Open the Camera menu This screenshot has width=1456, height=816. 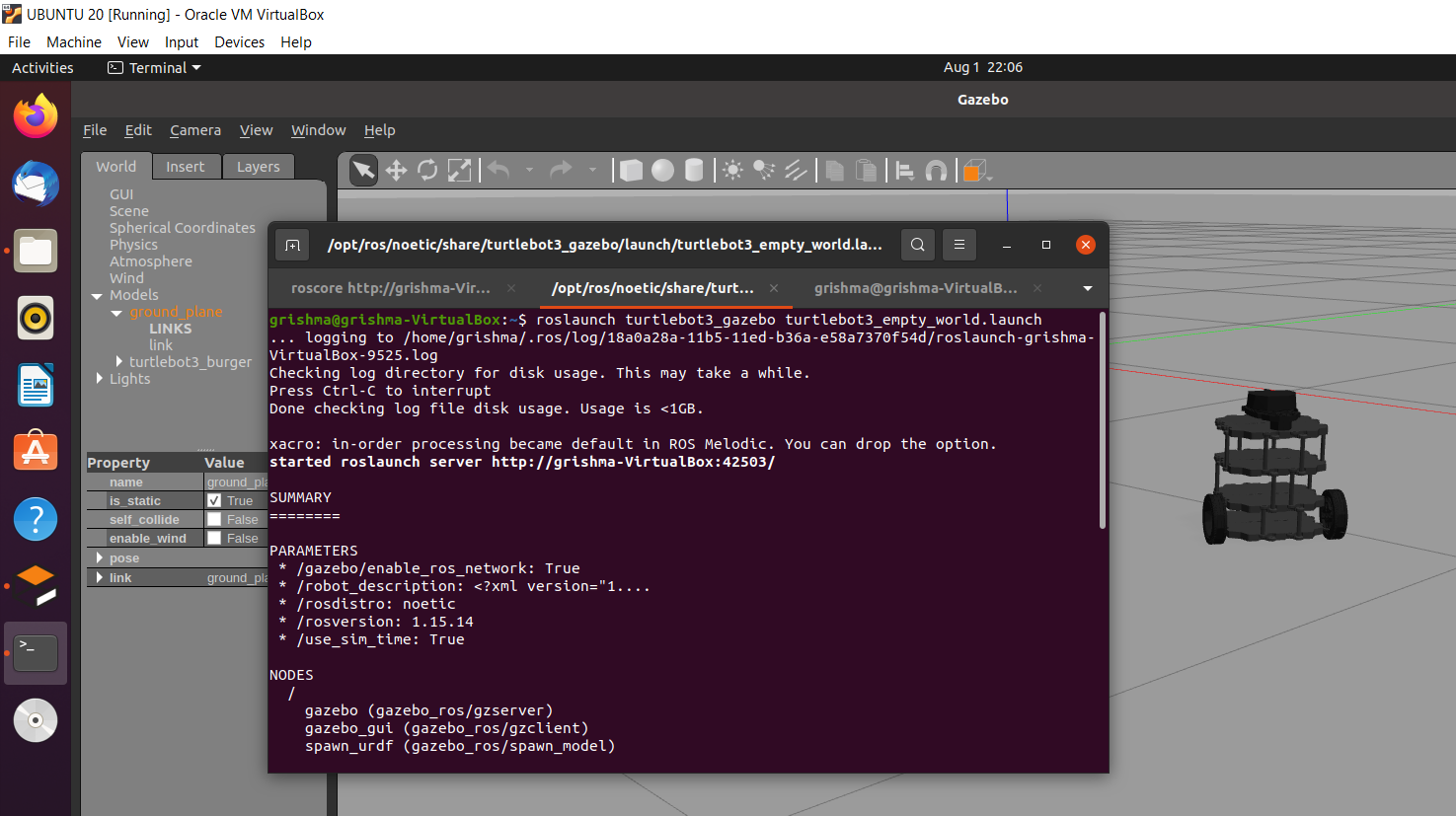194,129
